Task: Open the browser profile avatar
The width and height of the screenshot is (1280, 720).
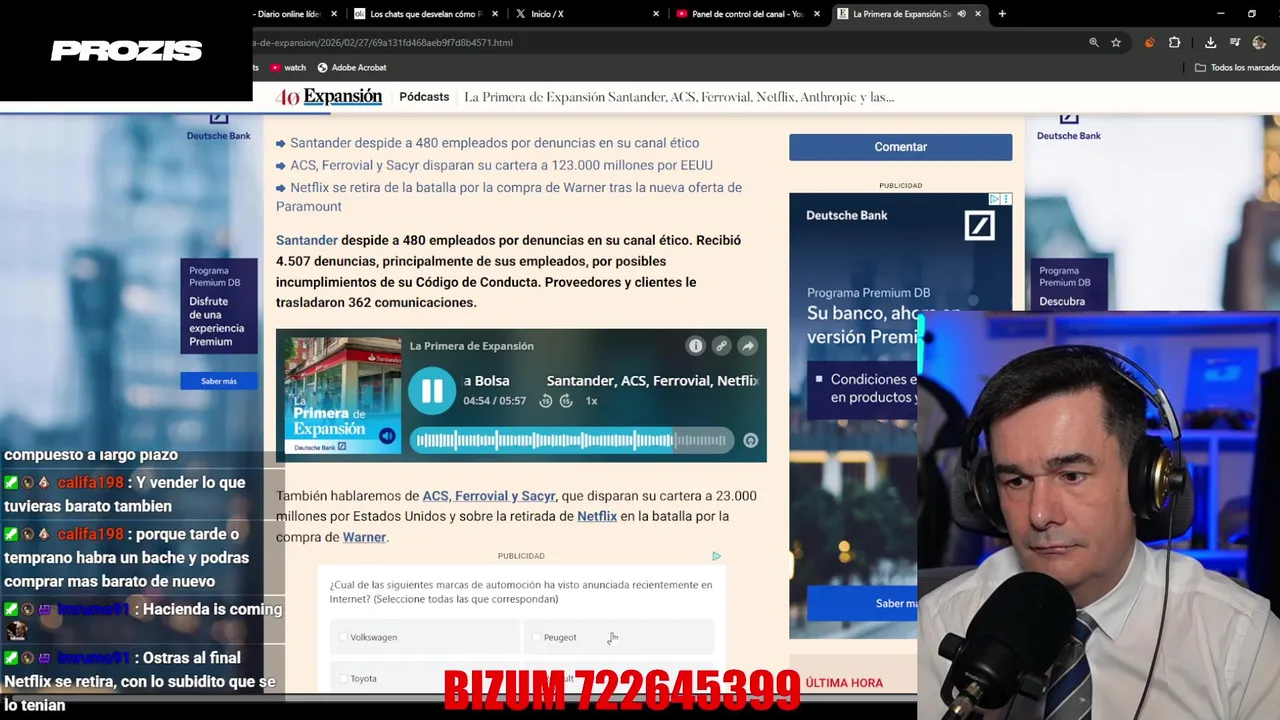Action: 1259,43
